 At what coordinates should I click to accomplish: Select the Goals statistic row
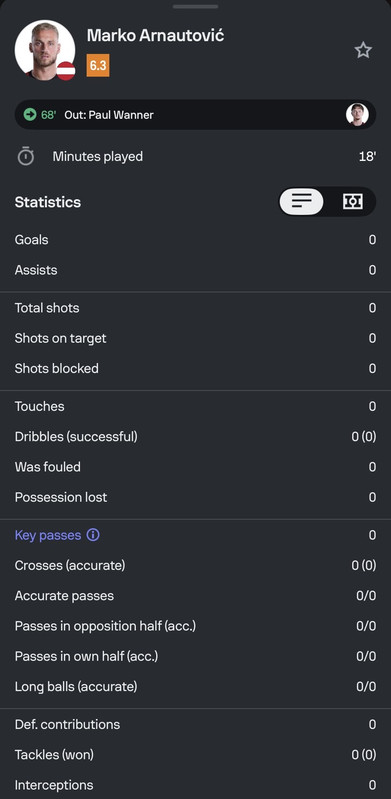click(195, 239)
